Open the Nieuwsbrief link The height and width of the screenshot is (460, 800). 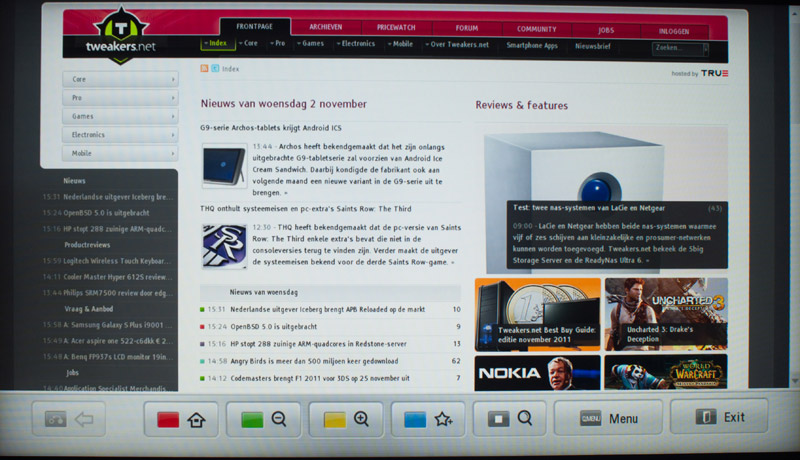[592, 46]
